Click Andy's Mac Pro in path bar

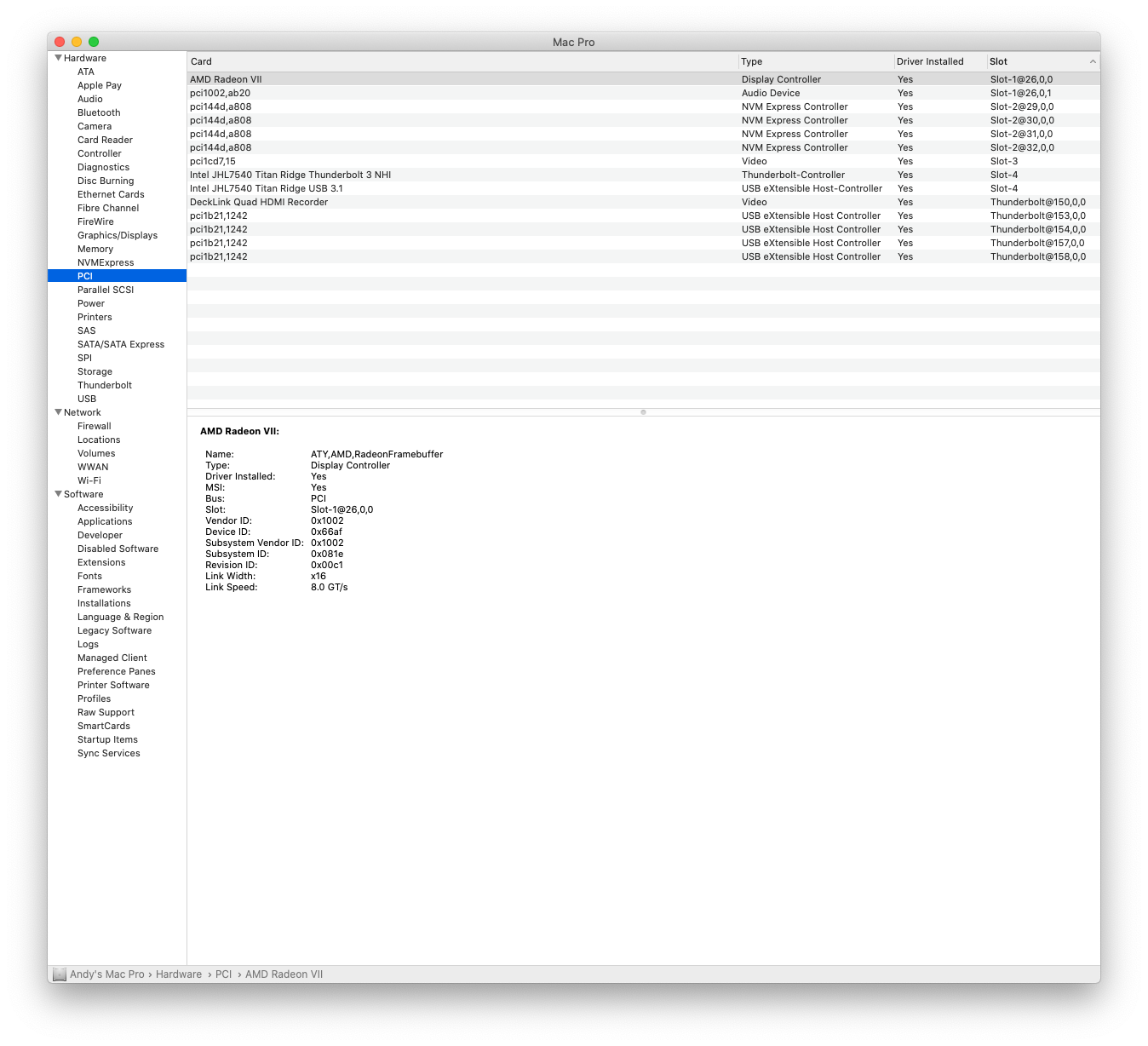point(107,974)
